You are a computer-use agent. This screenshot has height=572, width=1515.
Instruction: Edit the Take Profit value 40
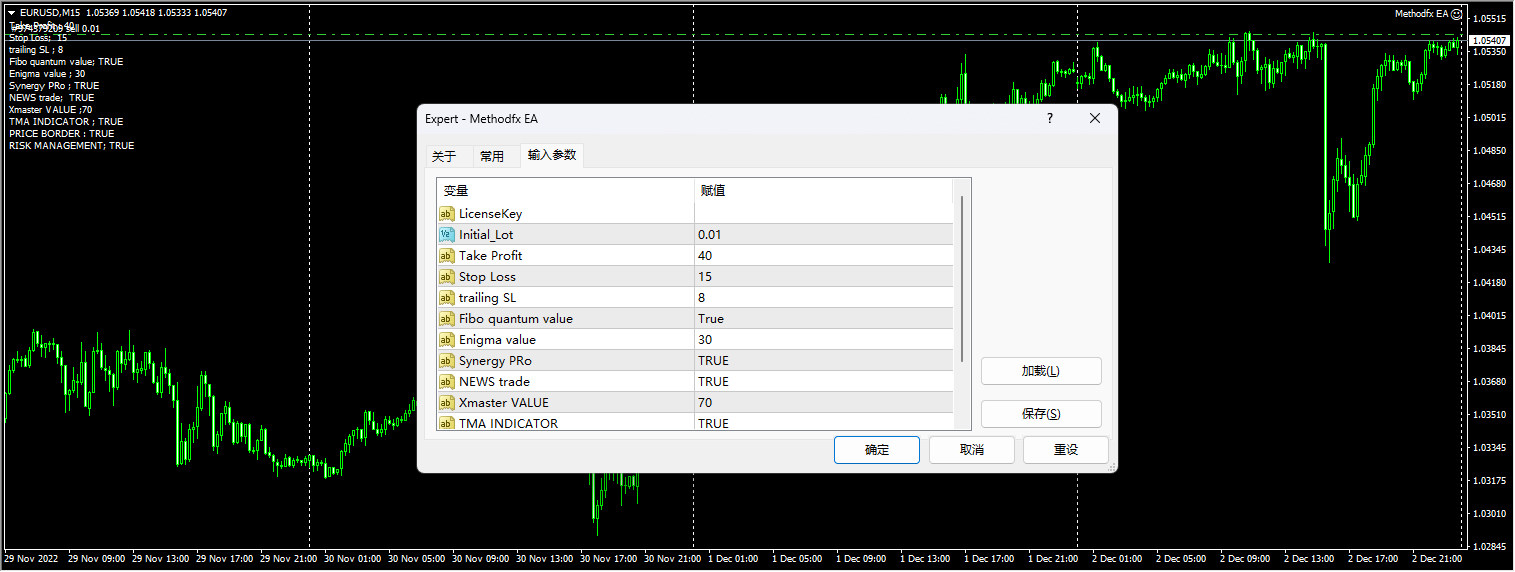[x=824, y=256]
